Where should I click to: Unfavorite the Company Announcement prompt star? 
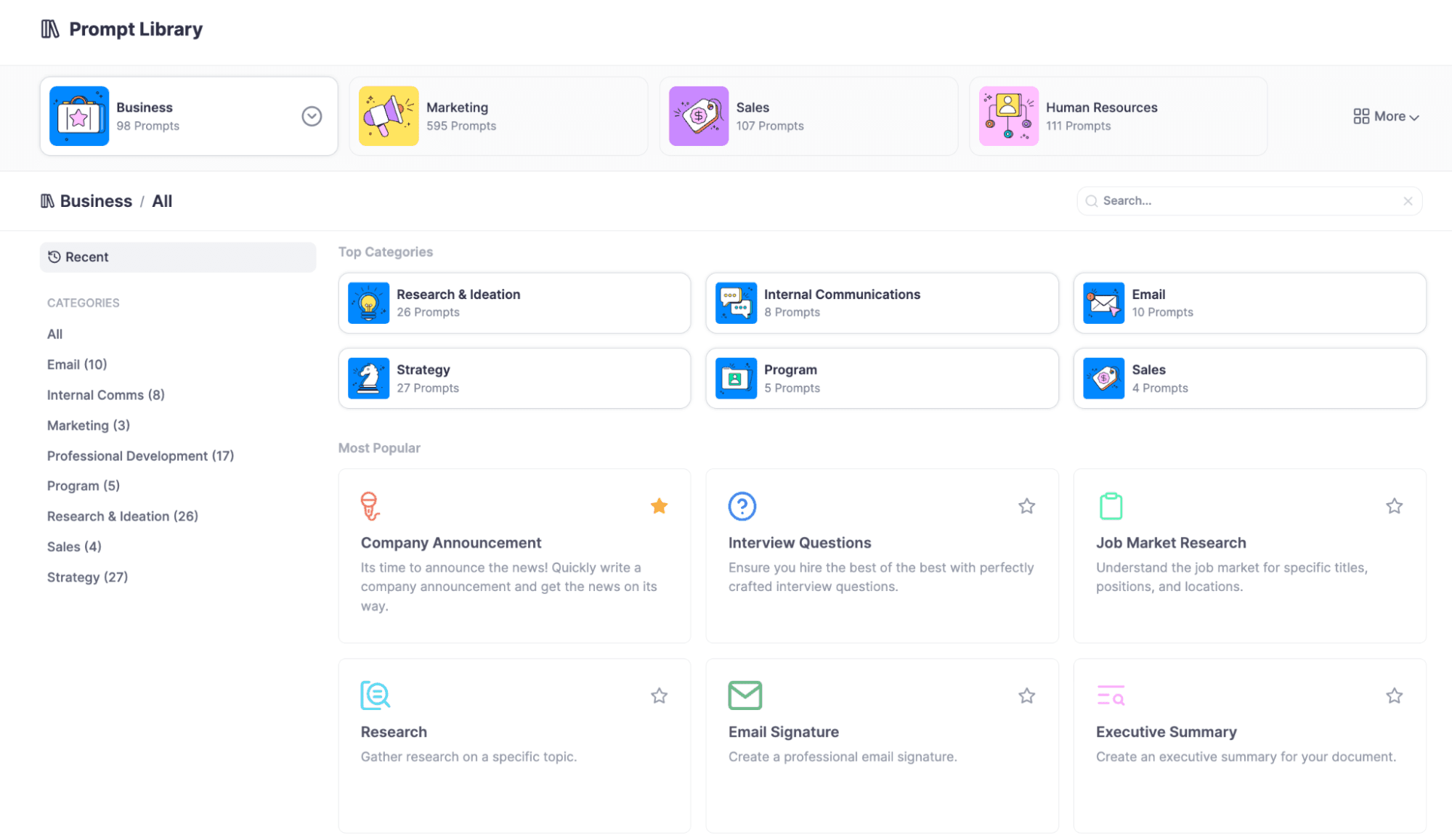[659, 506]
